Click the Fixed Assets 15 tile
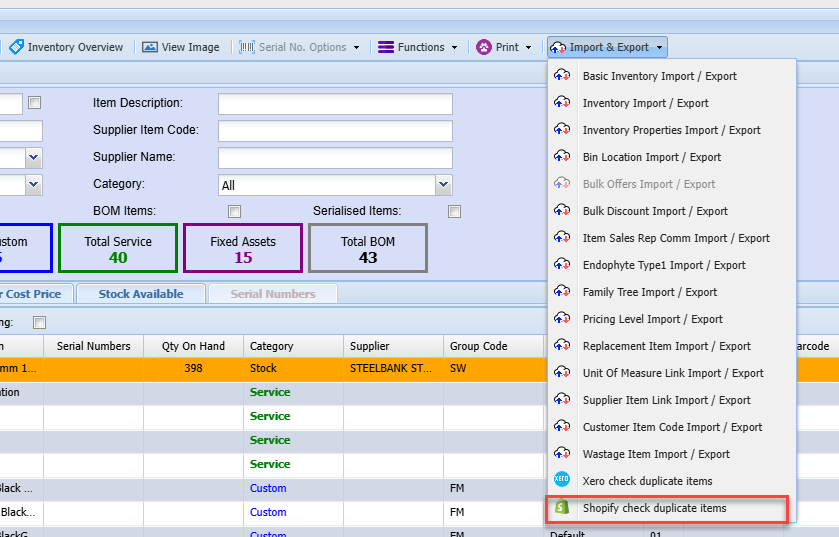 pos(243,248)
